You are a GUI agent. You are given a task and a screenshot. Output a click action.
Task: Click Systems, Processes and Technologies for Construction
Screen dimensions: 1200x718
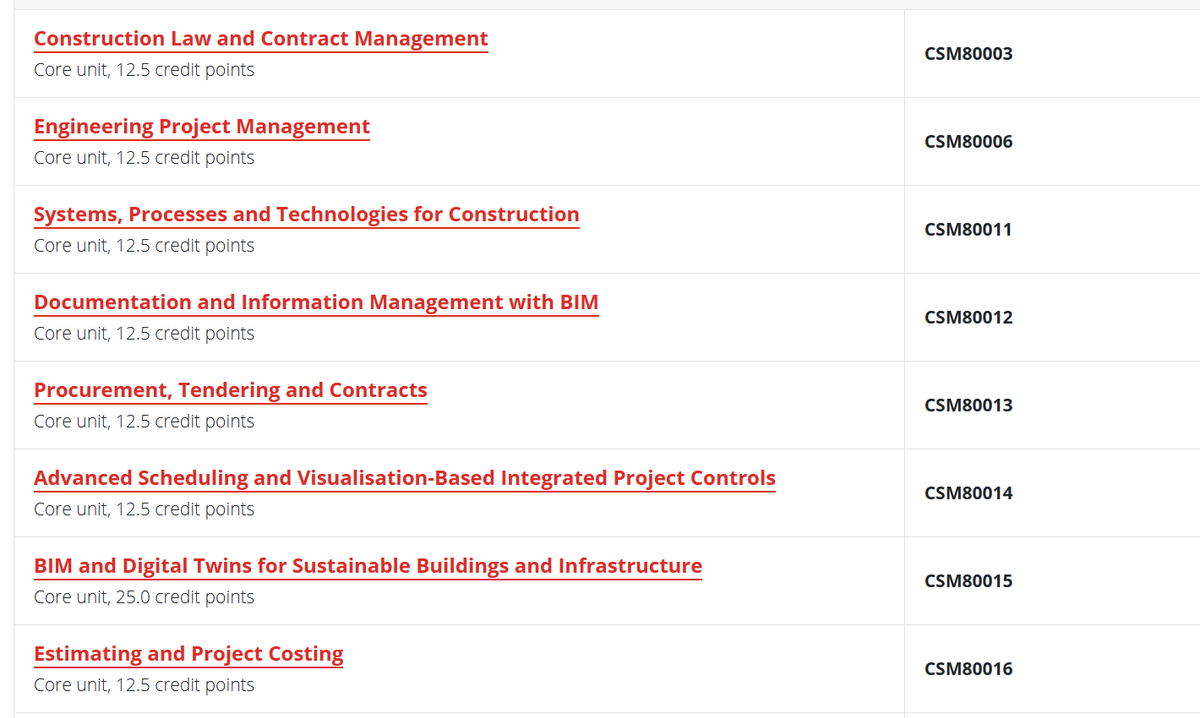pyautogui.click(x=306, y=215)
